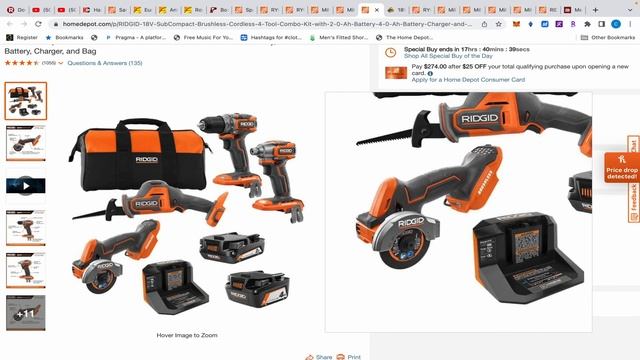Open the Bookmarks star folder
Image resolution: width=640 pixels, height=360 pixels.
64,37
